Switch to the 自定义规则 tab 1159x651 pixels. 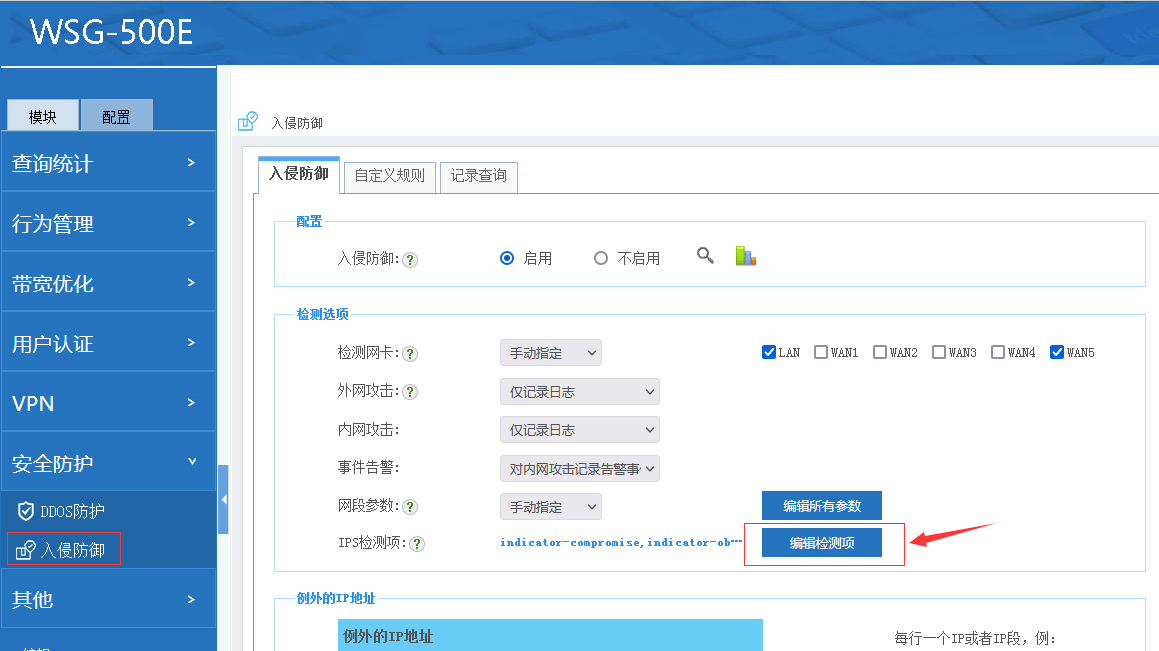coord(389,176)
